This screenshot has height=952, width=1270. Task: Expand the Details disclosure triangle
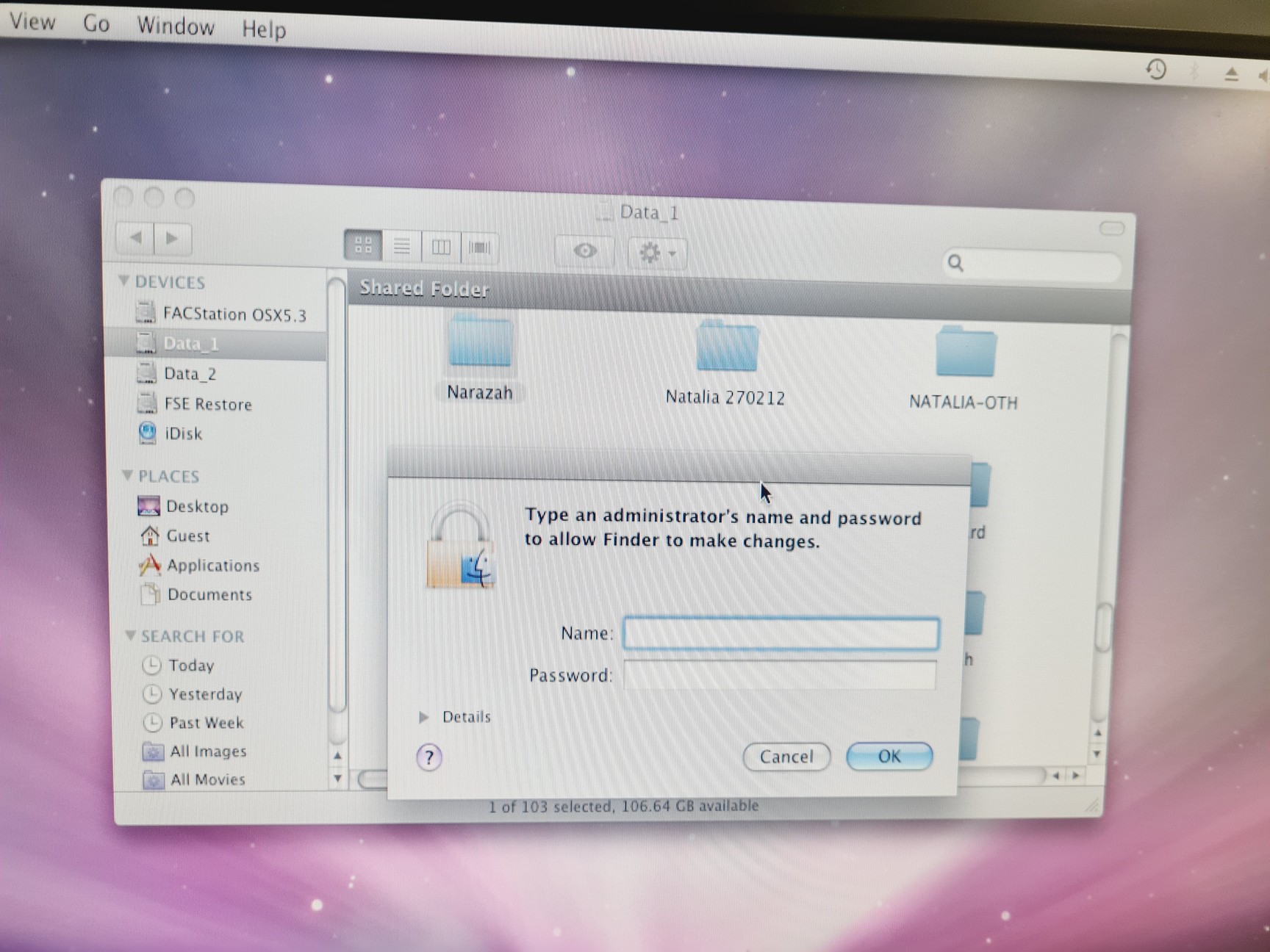[424, 717]
